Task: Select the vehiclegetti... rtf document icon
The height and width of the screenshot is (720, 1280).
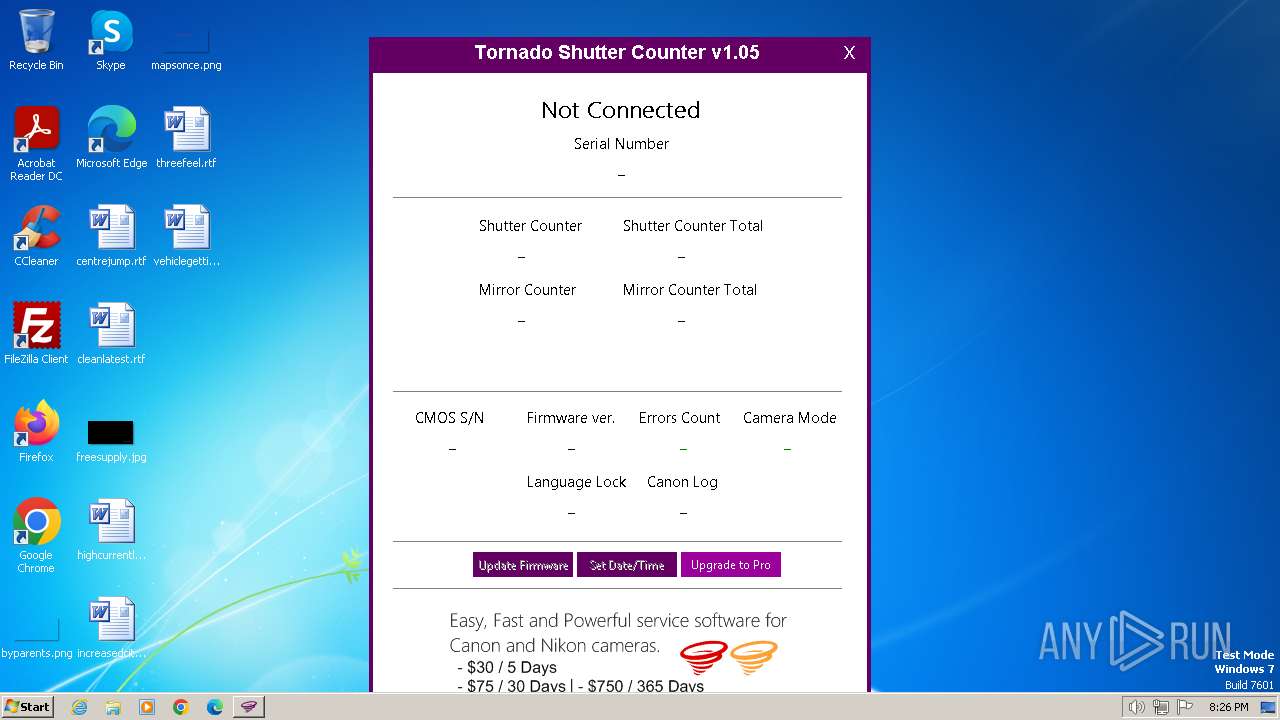Action: (x=186, y=236)
